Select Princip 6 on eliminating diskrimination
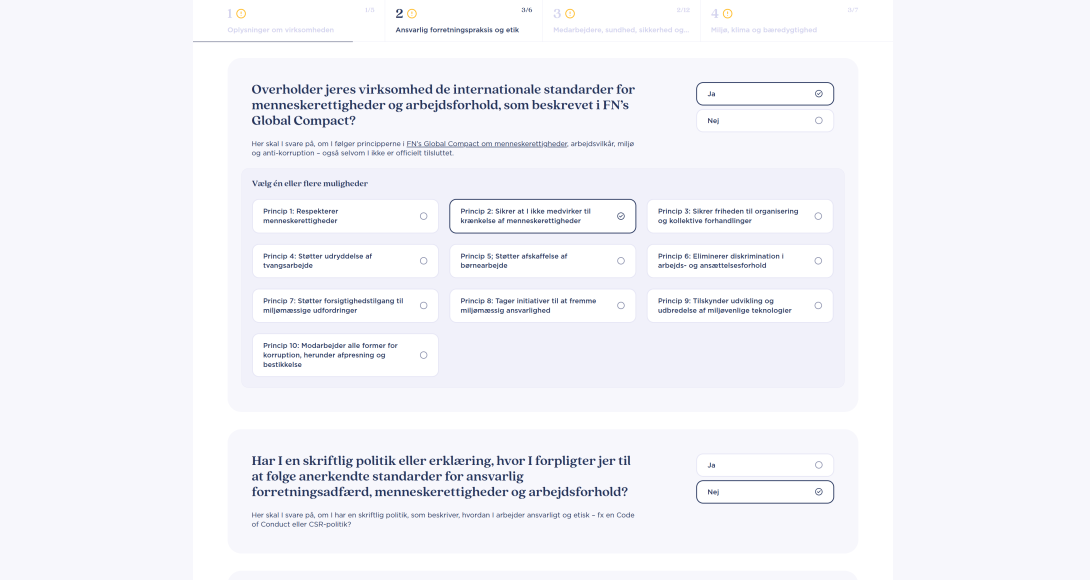1090x580 pixels. 740,261
